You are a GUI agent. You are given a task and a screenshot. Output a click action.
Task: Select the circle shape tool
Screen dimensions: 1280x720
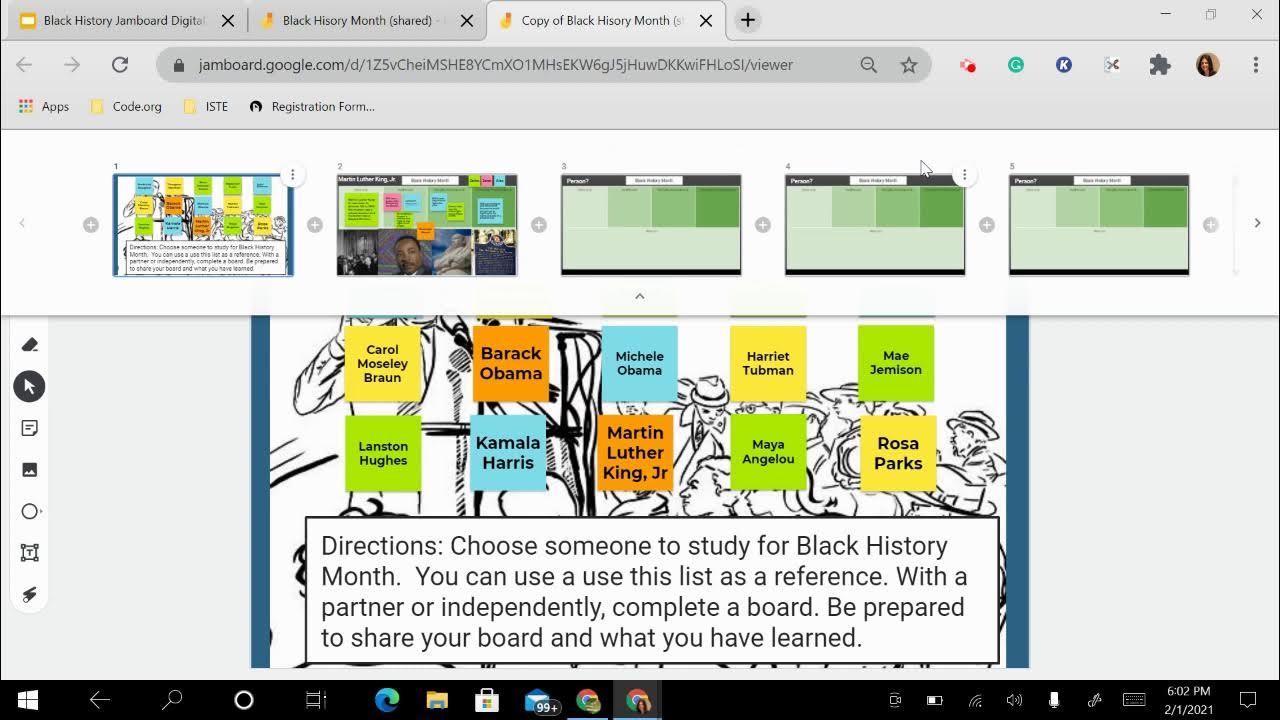click(x=29, y=511)
